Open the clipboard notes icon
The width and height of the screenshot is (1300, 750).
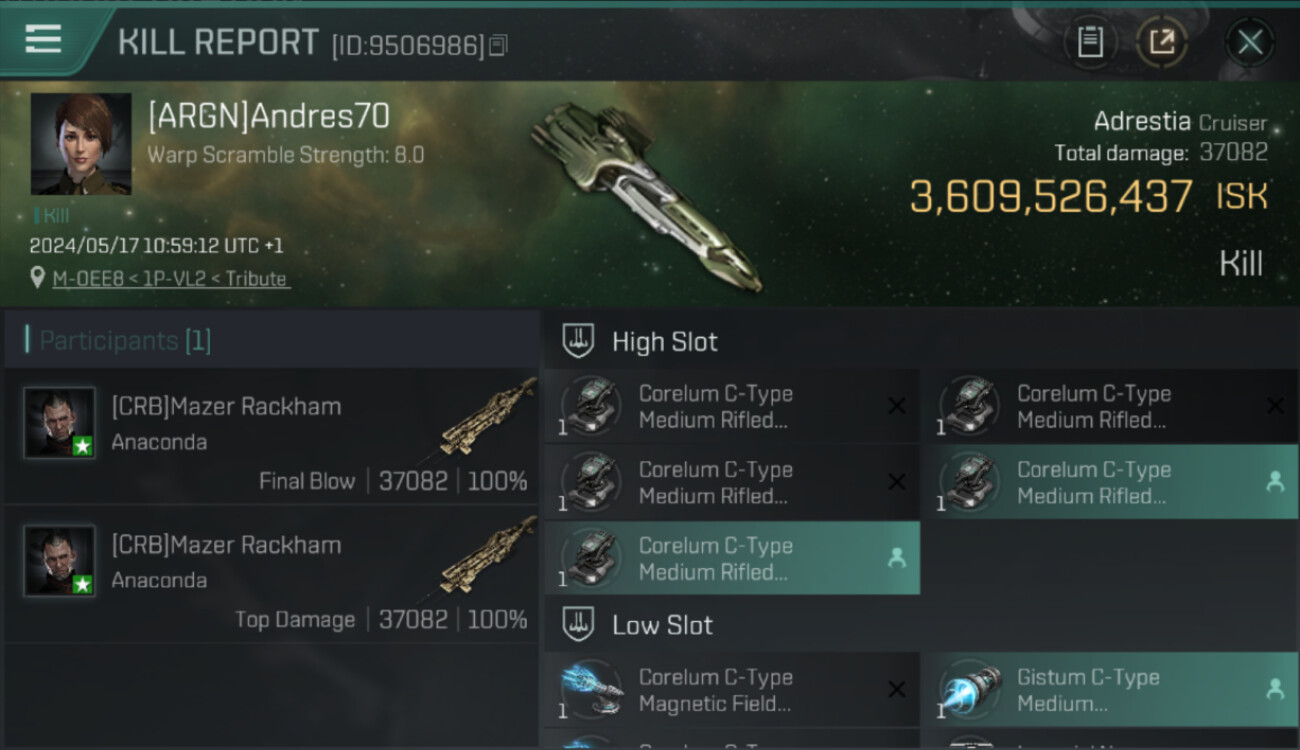[x=1090, y=43]
